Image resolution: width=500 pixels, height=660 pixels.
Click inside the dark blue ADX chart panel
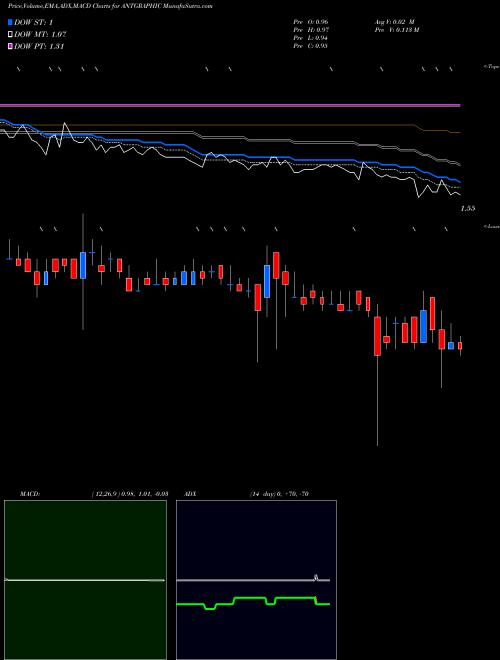(256, 580)
